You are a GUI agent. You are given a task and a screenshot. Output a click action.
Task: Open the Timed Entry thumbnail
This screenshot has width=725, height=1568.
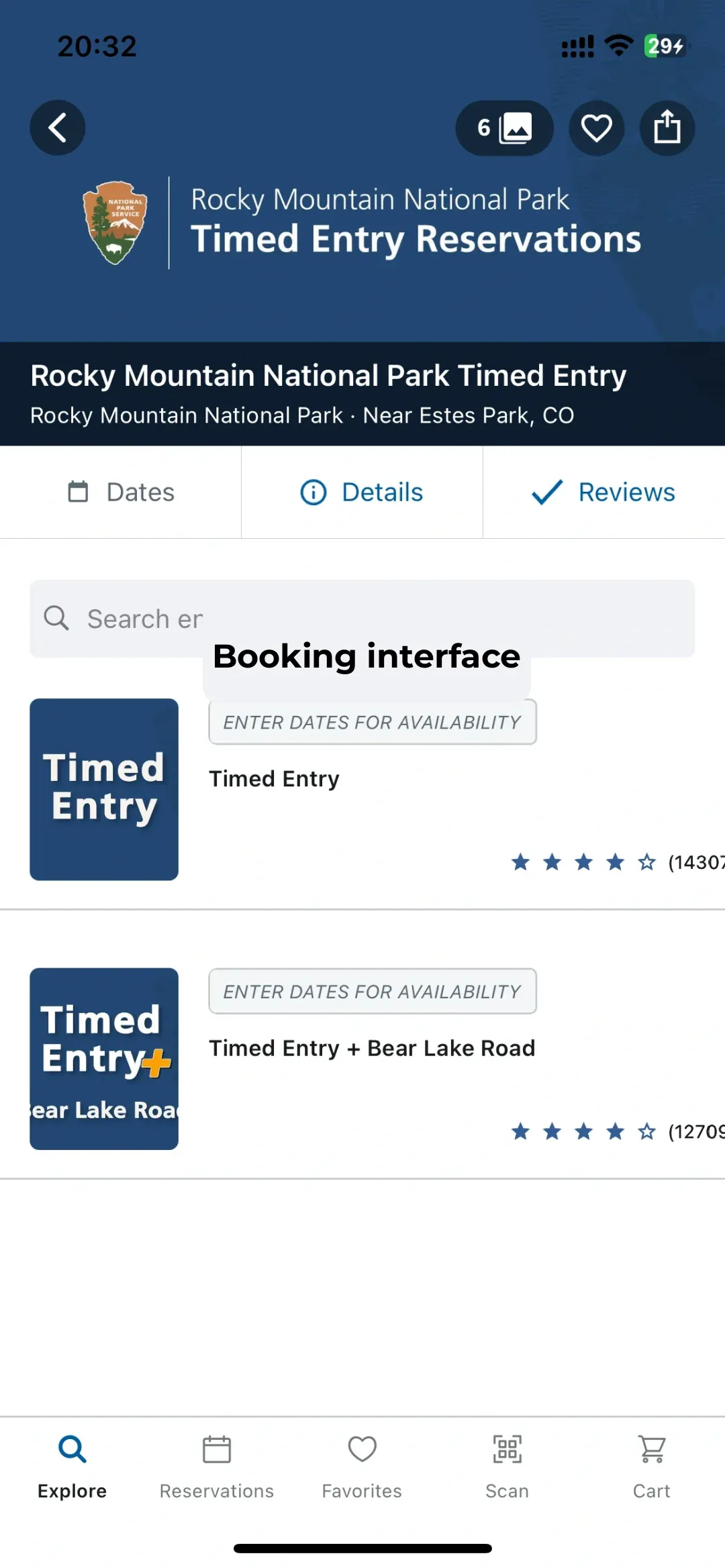104,789
